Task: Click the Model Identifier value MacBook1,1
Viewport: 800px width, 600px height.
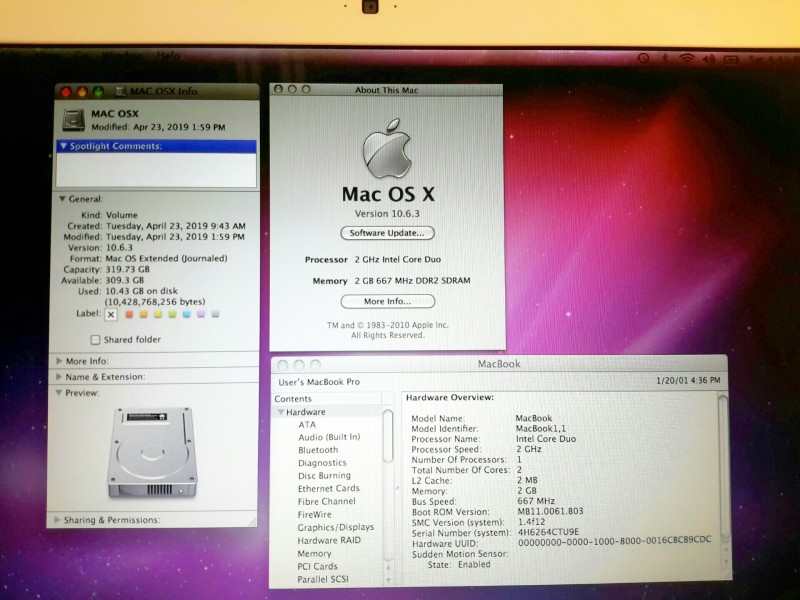Action: (x=540, y=429)
